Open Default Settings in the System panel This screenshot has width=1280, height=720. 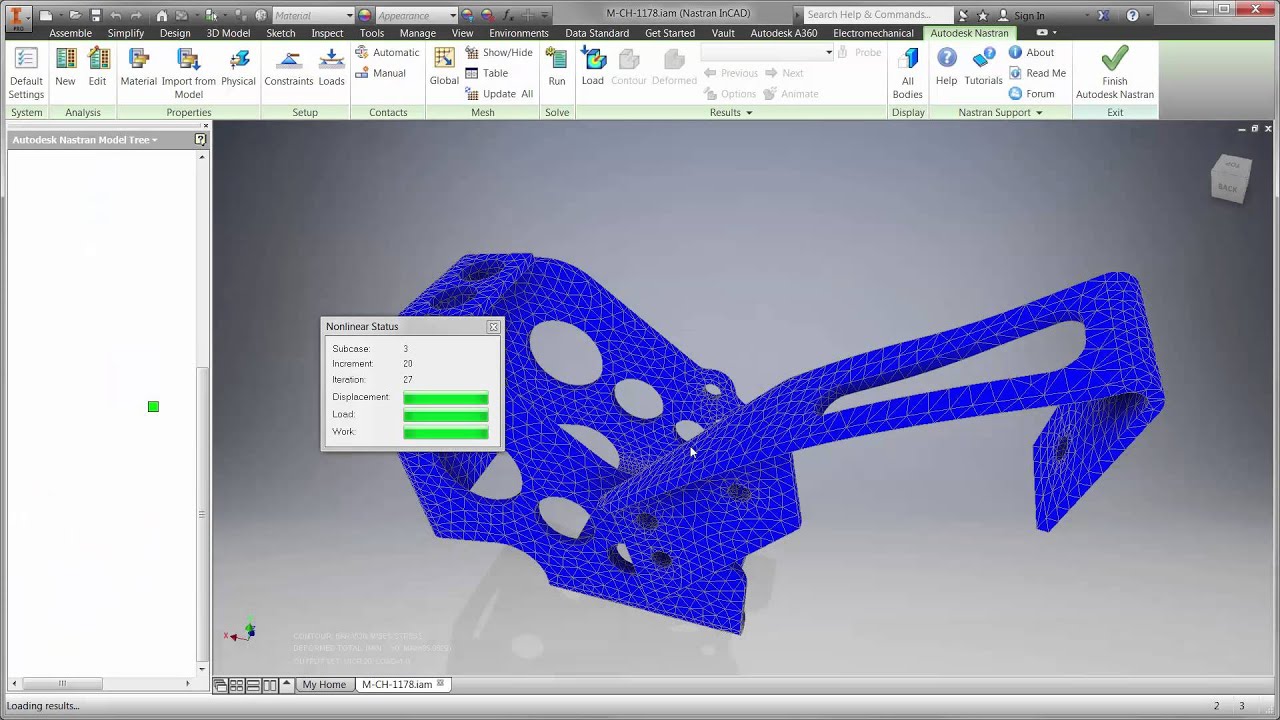[26, 73]
